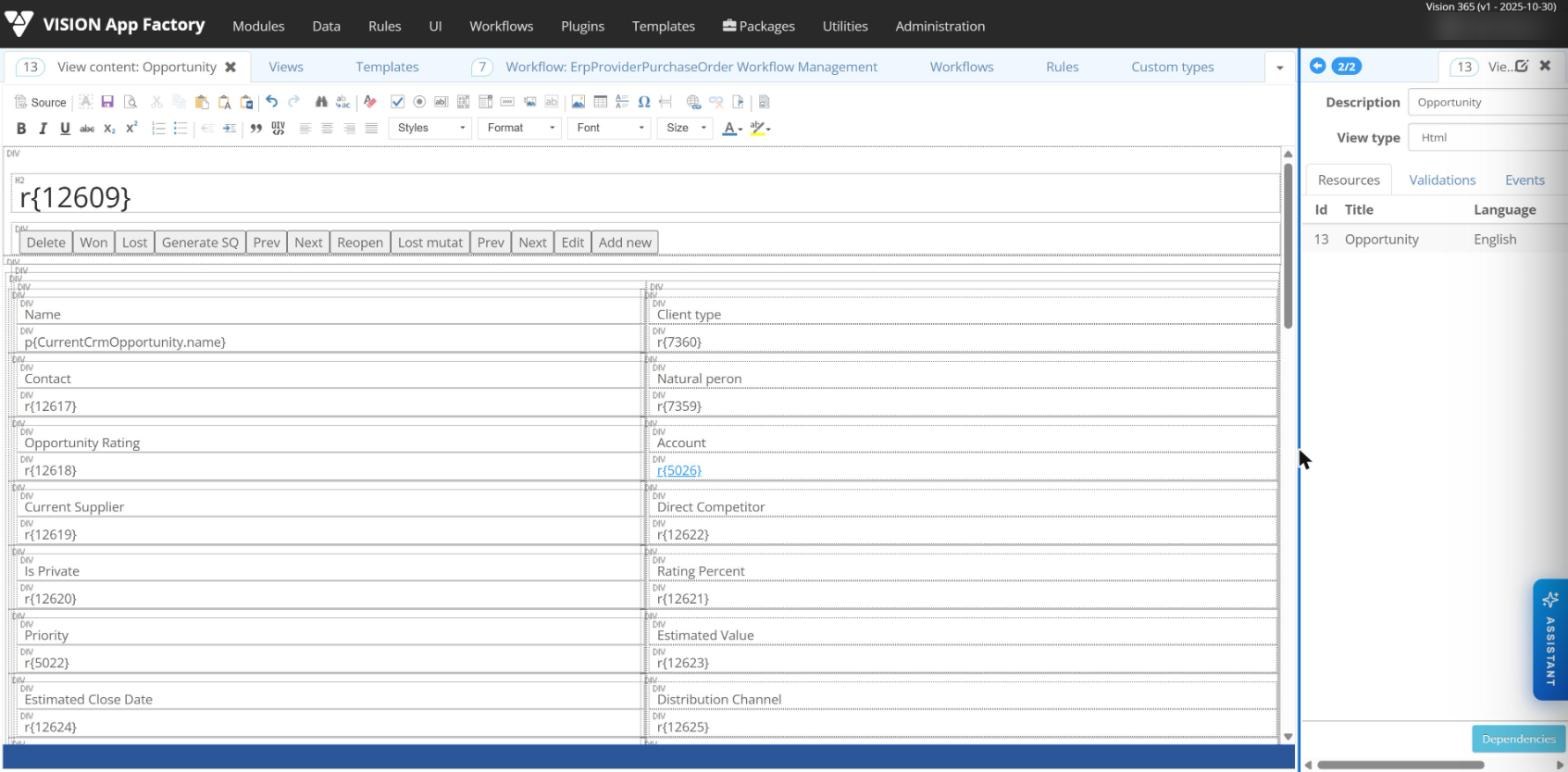Underline the selected text
Viewport: 1568px width, 772px height.
[x=65, y=128]
